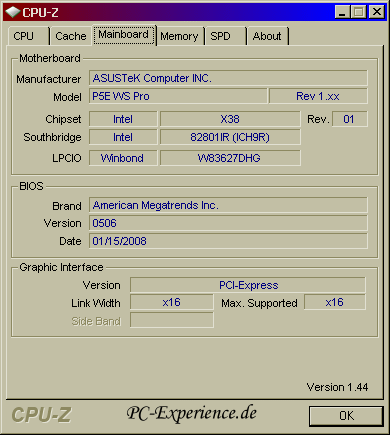The image size is (390, 435).
Task: Open the Cache tab
Action: point(71,36)
